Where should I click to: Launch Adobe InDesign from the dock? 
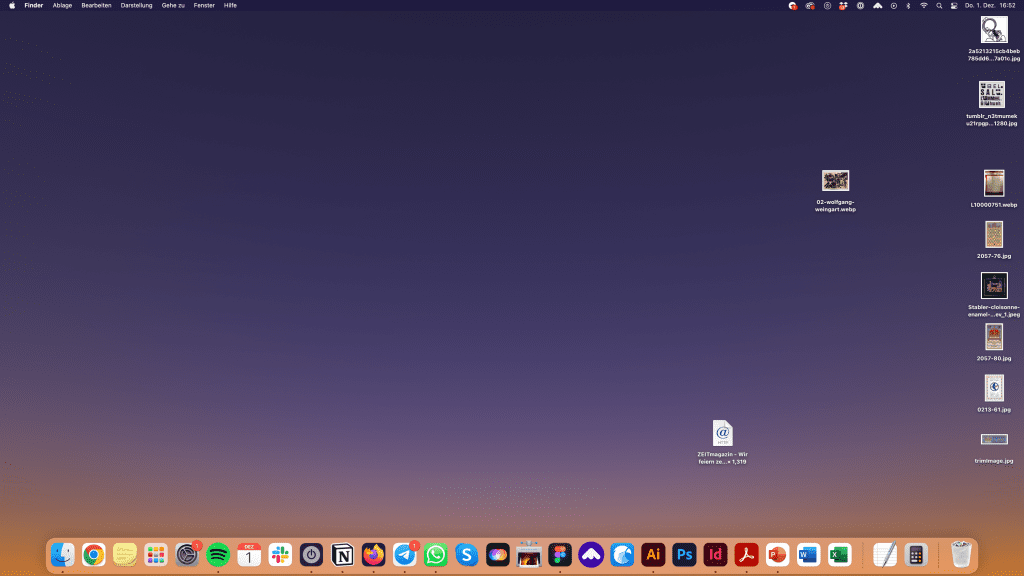point(715,554)
